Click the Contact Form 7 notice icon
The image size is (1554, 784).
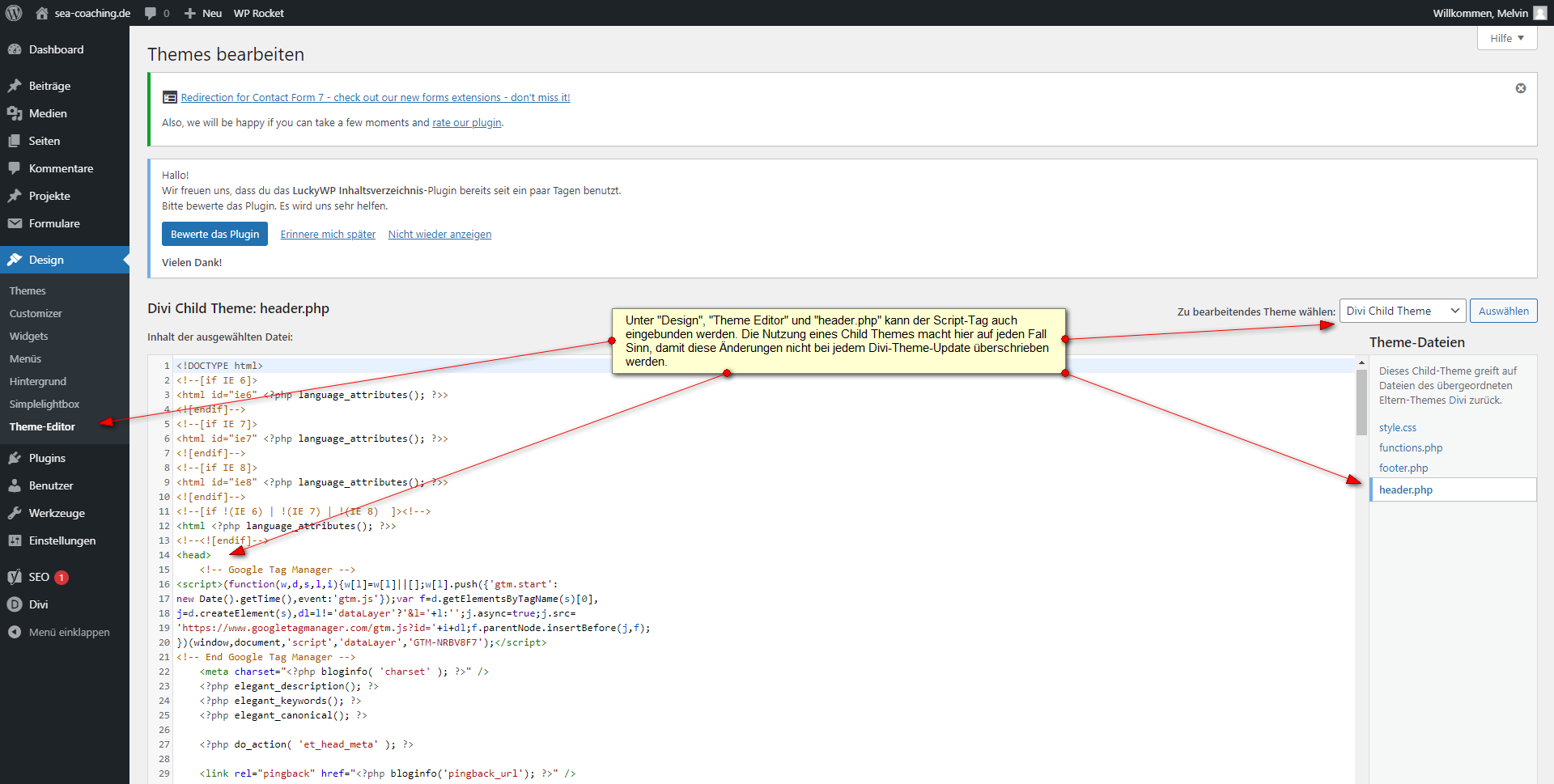click(x=169, y=97)
